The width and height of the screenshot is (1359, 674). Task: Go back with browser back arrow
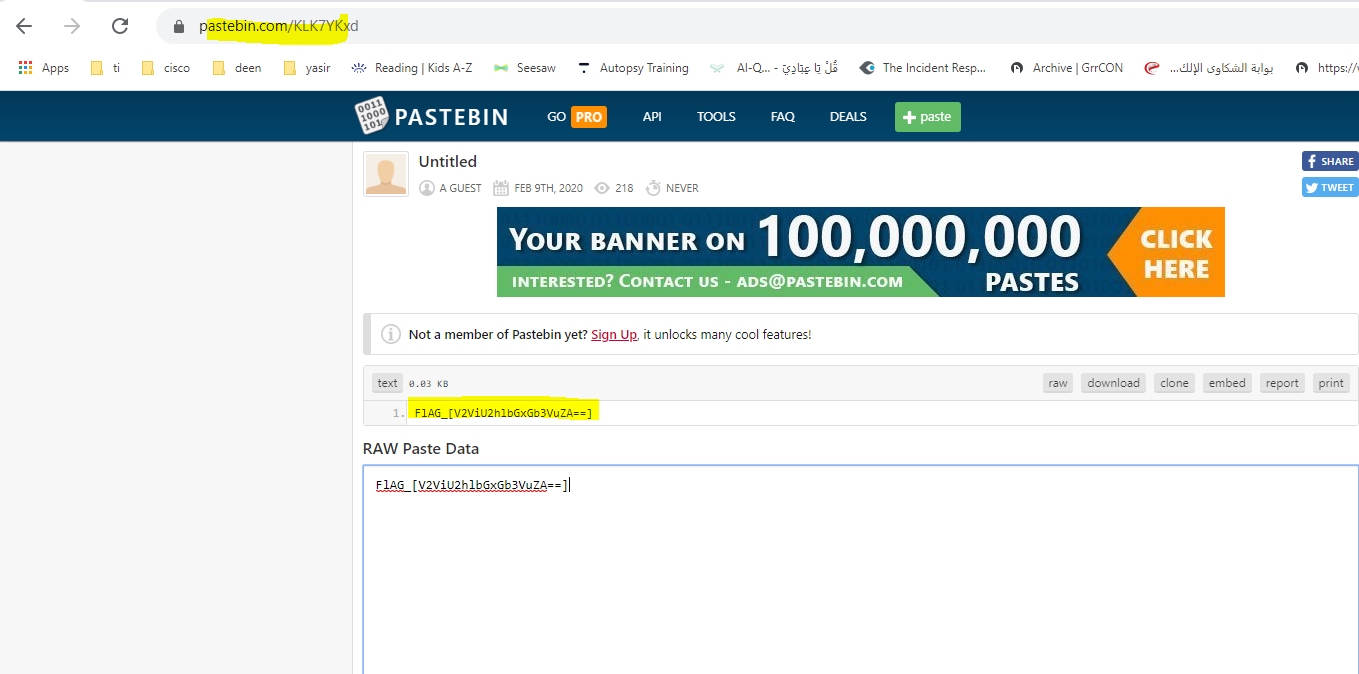[x=24, y=27]
